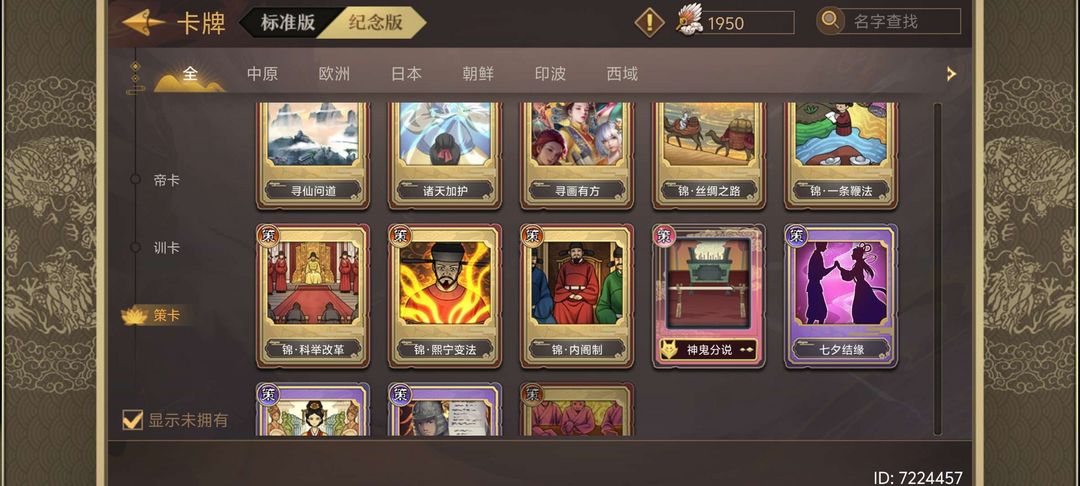This screenshot has height=486, width=1080.
Task: Toggle 显示未拥有 checkbox
Action: pyautogui.click(x=132, y=419)
